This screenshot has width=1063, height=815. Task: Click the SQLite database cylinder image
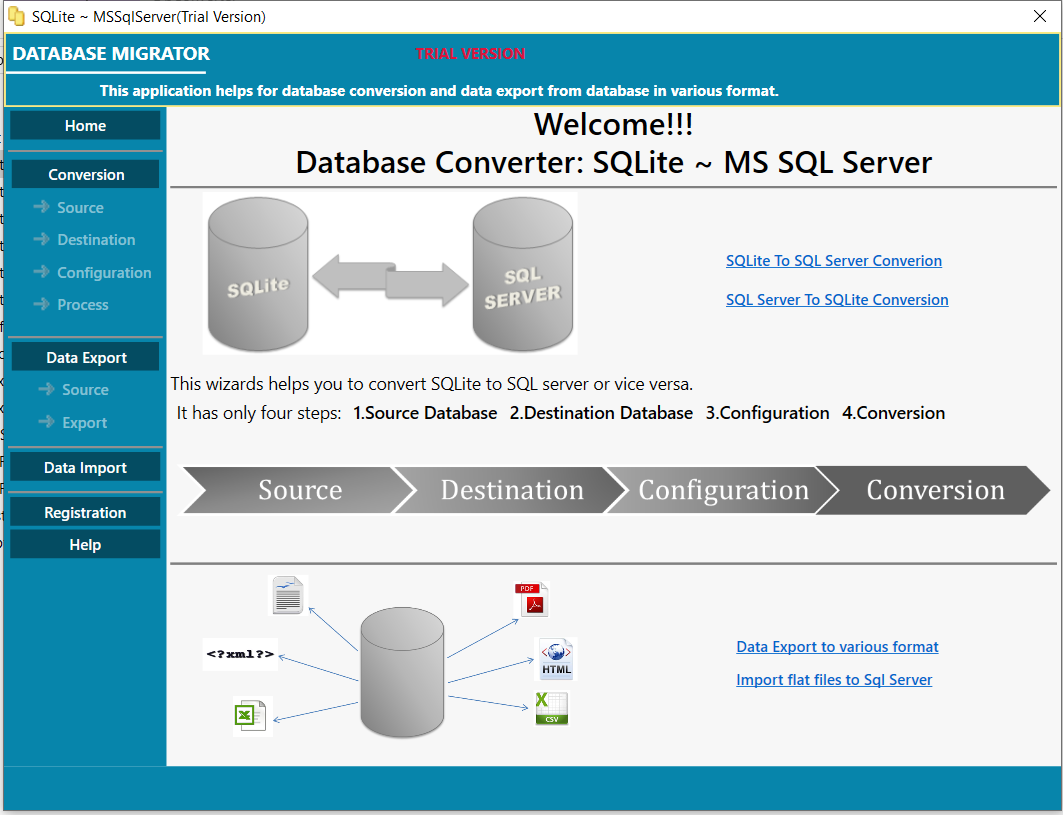click(258, 274)
